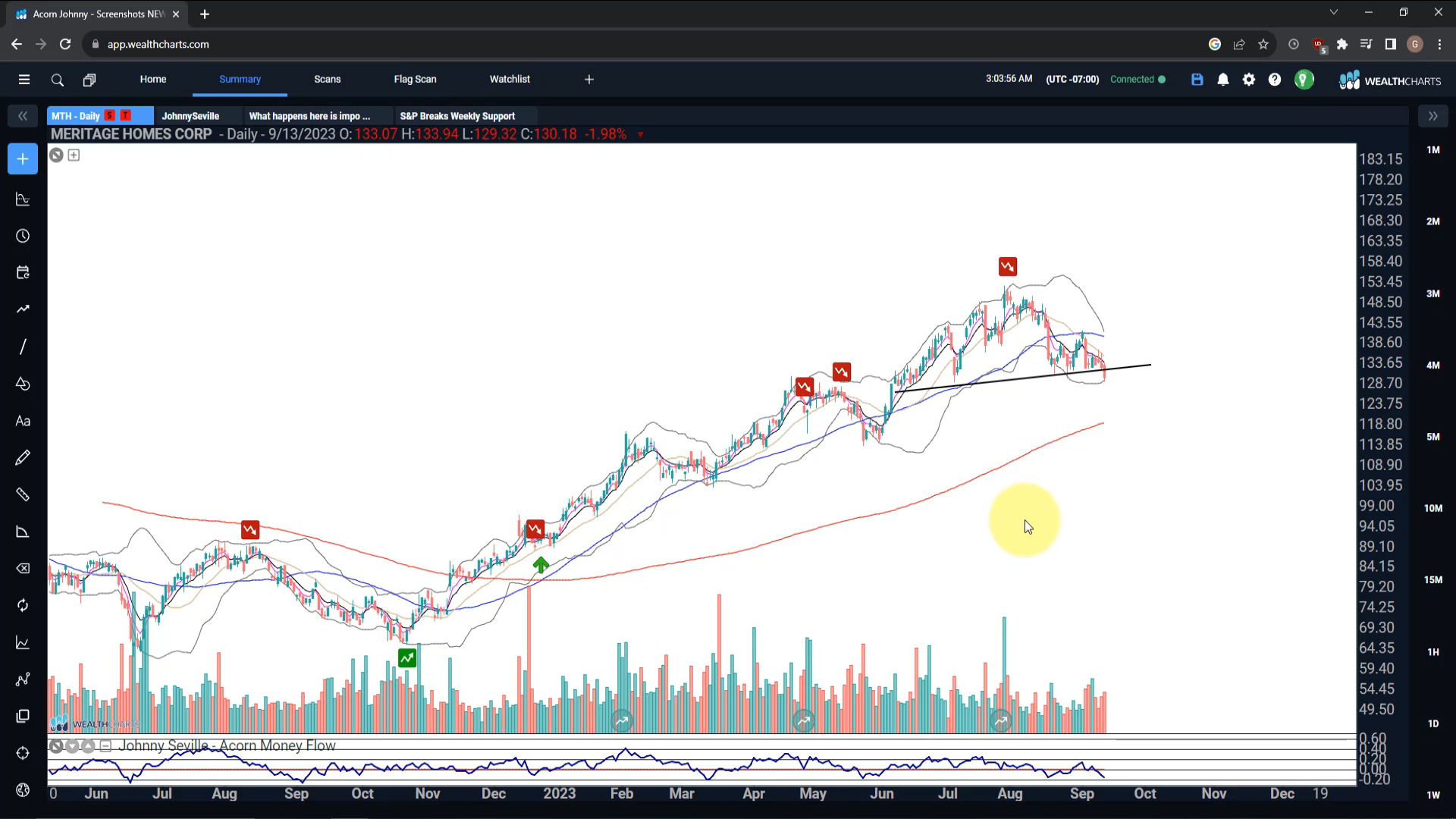Select the Aa text annotation tool
This screenshot has width=1456, height=819.
point(23,421)
